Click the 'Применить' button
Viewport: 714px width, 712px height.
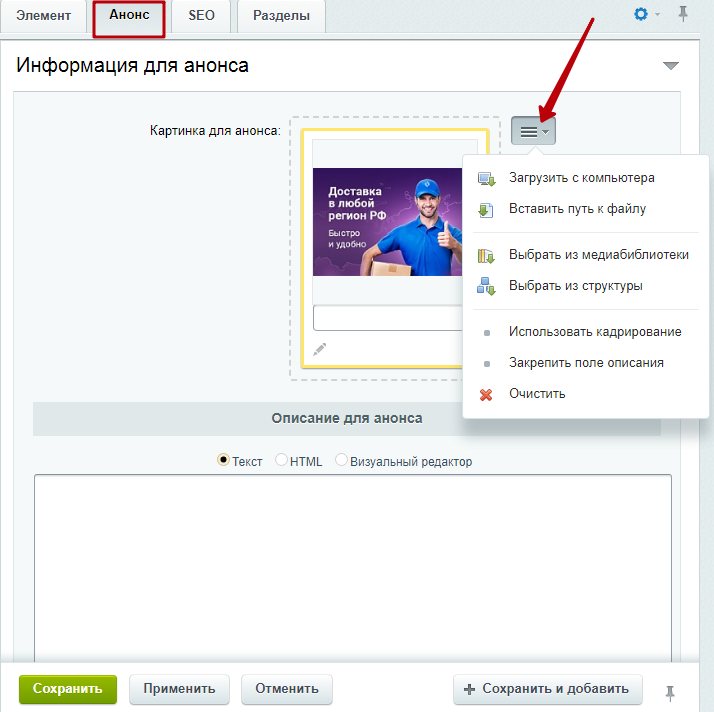179,689
